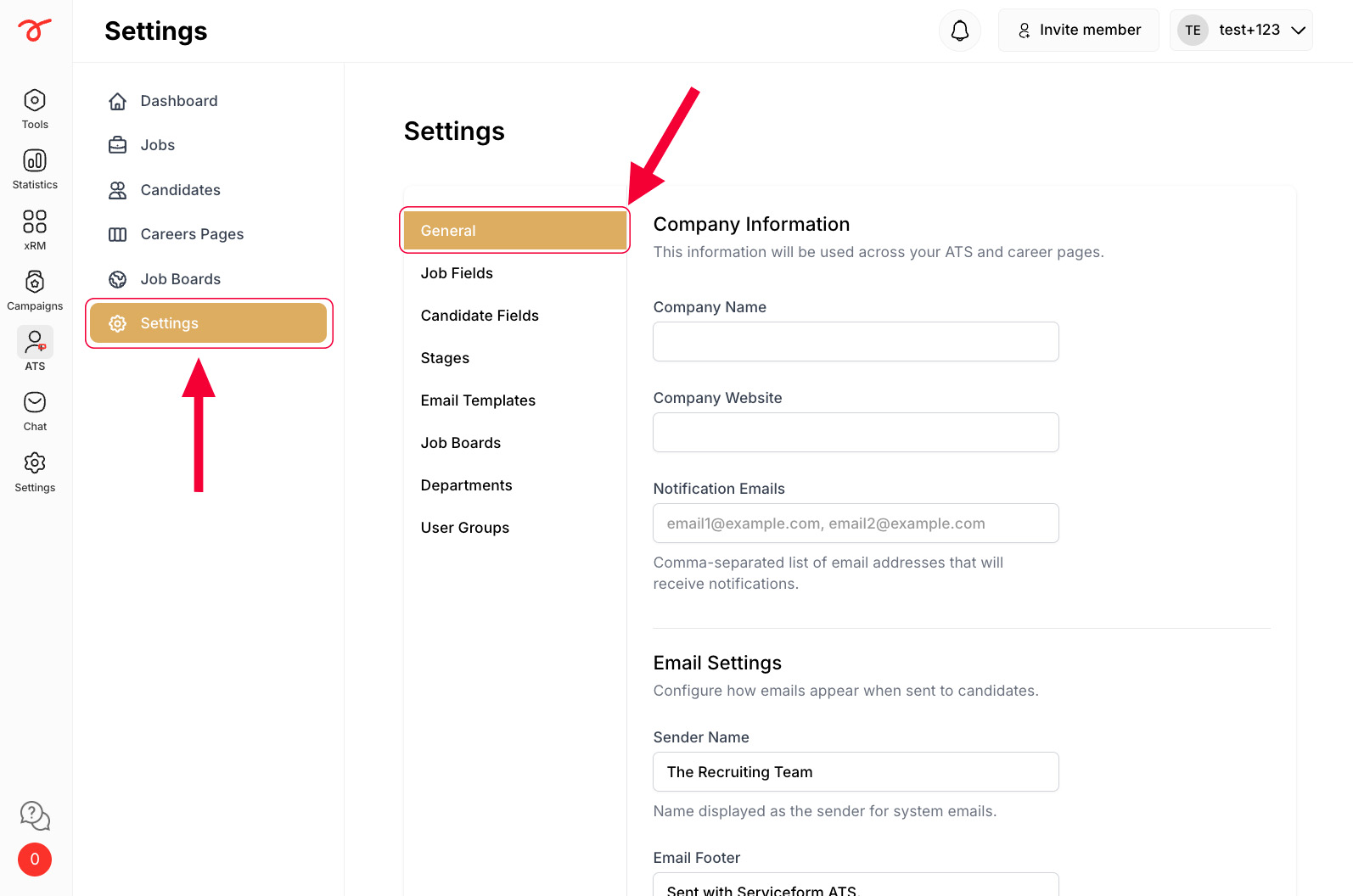Switch to Candidate Fields tab
The image size is (1353, 896).
pyautogui.click(x=515, y=316)
